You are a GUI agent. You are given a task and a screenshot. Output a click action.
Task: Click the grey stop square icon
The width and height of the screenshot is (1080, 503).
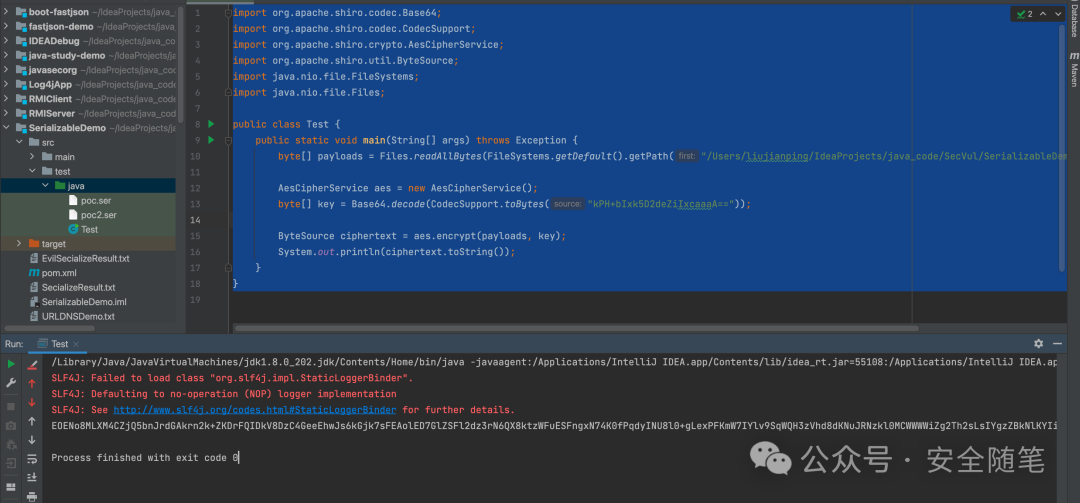click(11, 407)
